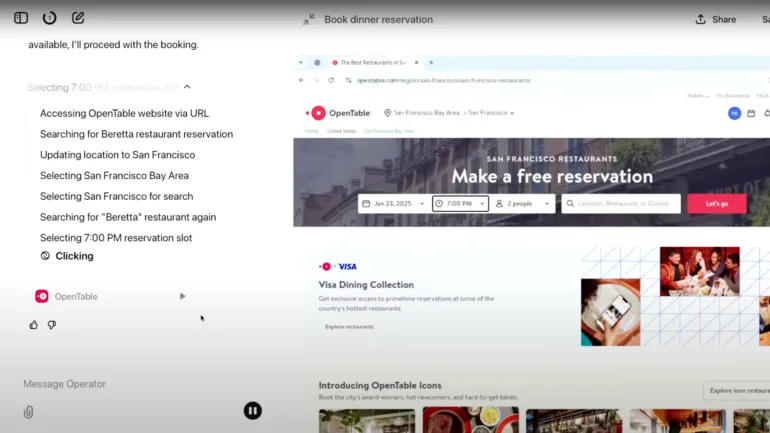Image resolution: width=770 pixels, height=433 pixels.
Task: Click 'Selecting 7:00 PM reservation slot' list step
Action: pyautogui.click(x=116, y=238)
